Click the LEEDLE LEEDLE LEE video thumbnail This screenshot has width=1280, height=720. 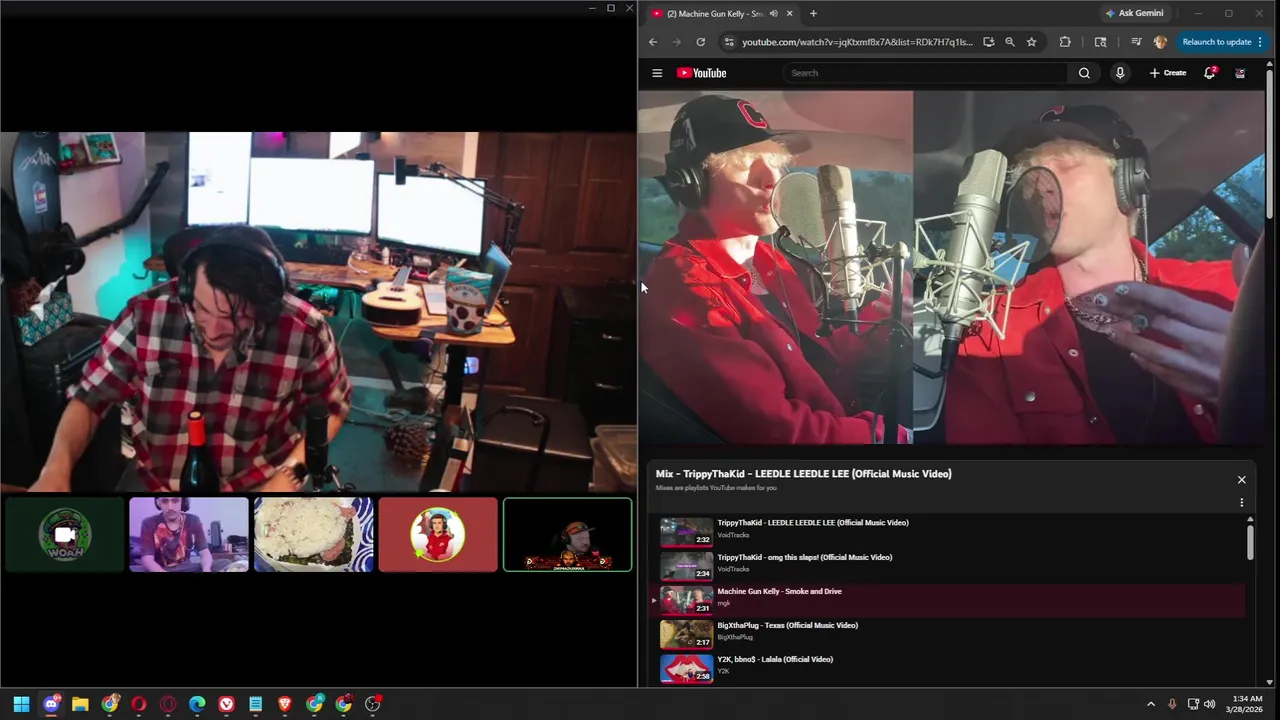pyautogui.click(x=686, y=533)
